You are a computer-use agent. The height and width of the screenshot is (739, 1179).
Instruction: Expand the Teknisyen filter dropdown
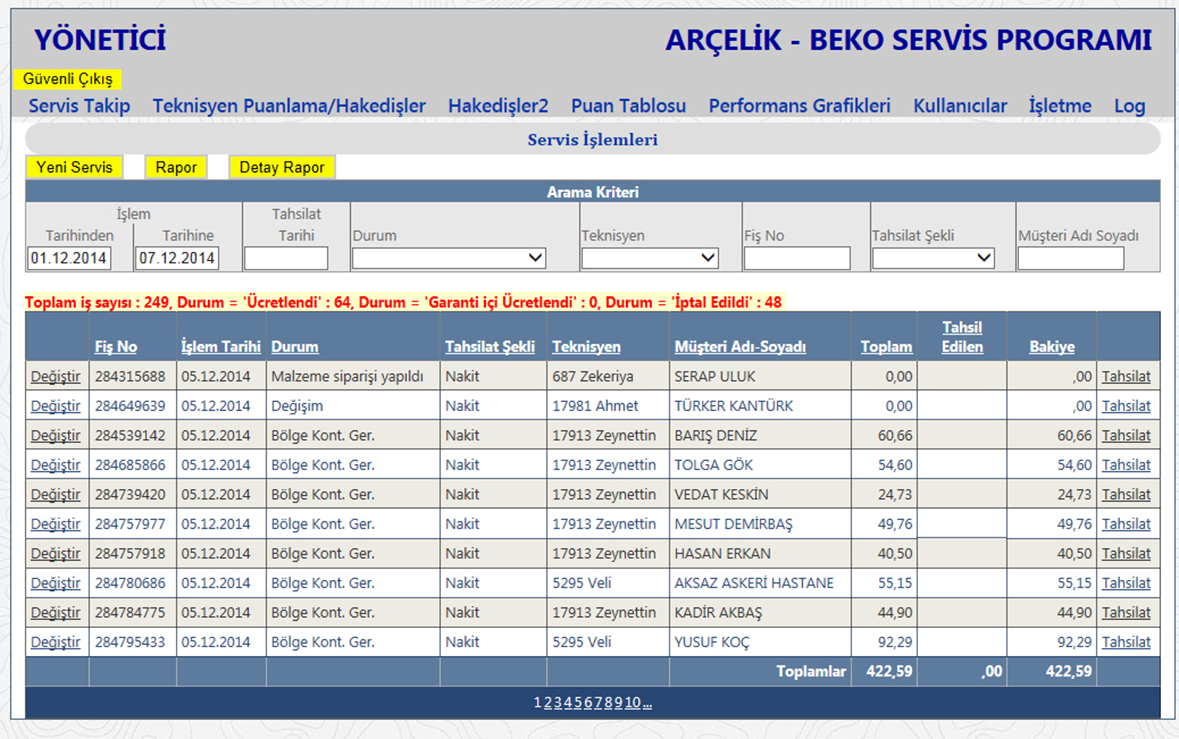pyautogui.click(x=650, y=258)
